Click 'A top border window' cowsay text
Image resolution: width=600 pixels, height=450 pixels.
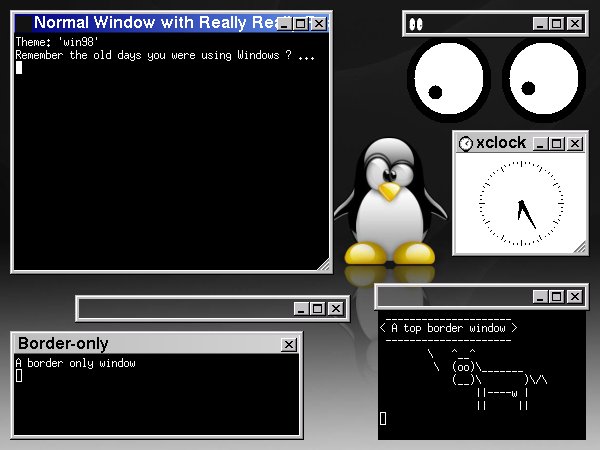click(448, 328)
